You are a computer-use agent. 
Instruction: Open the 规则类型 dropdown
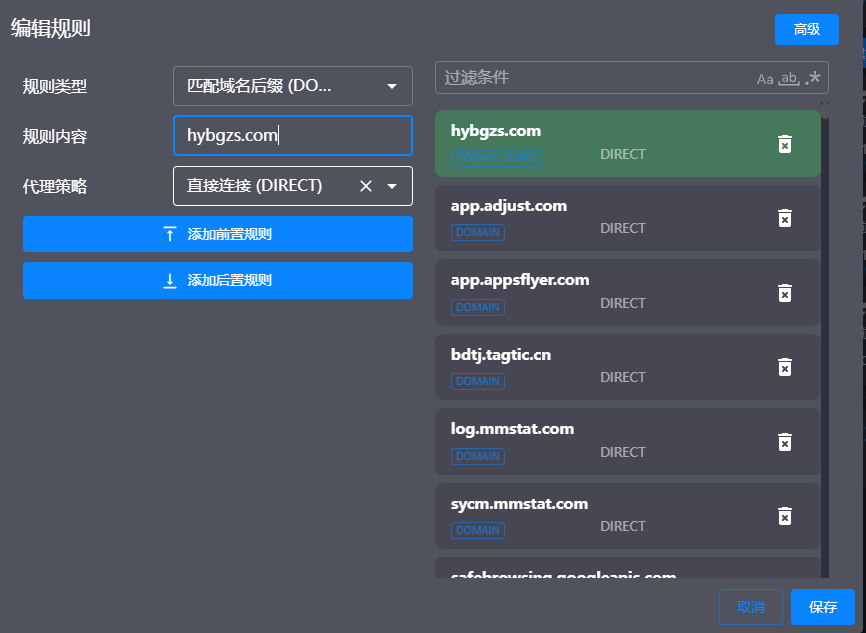click(x=293, y=86)
